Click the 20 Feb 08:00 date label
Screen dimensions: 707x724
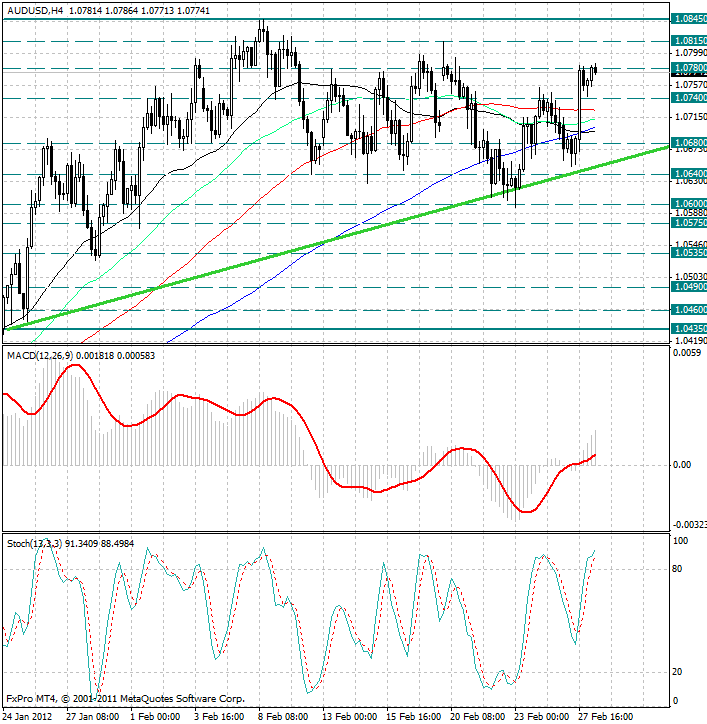point(477,717)
